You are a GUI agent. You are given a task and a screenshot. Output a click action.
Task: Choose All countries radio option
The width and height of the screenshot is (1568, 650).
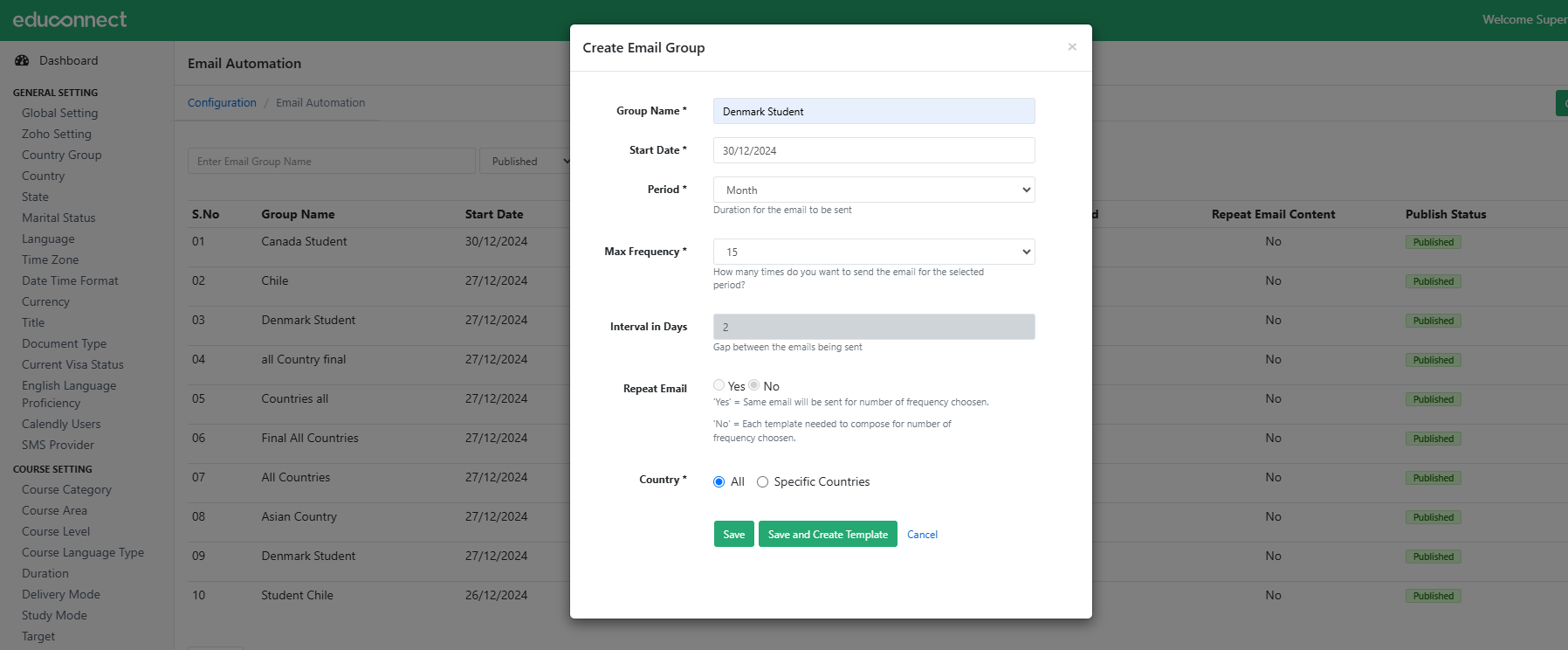[719, 482]
